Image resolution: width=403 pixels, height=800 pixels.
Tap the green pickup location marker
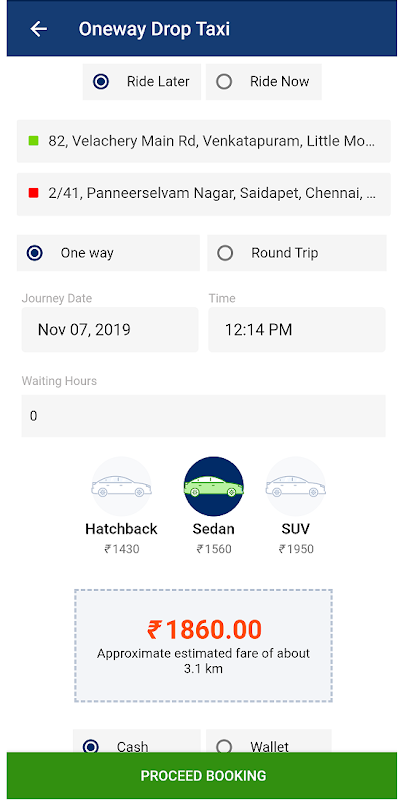(x=34, y=141)
